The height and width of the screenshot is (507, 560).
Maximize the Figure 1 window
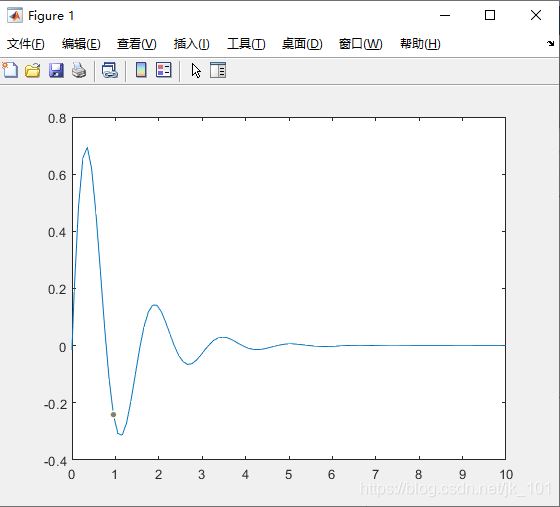pos(490,15)
